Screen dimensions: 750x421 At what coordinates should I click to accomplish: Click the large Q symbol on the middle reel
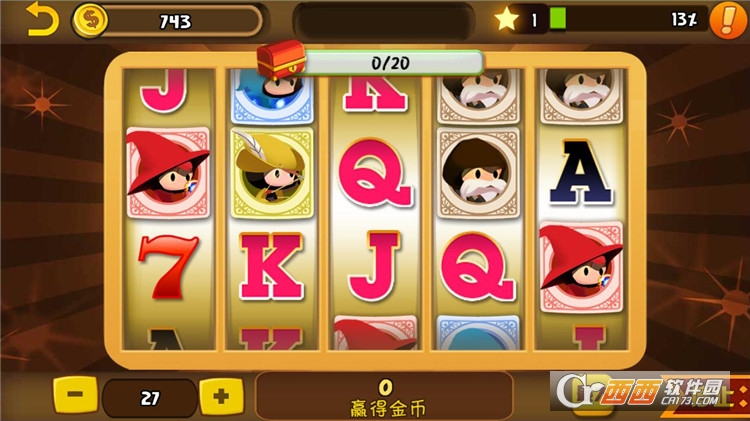[375, 173]
